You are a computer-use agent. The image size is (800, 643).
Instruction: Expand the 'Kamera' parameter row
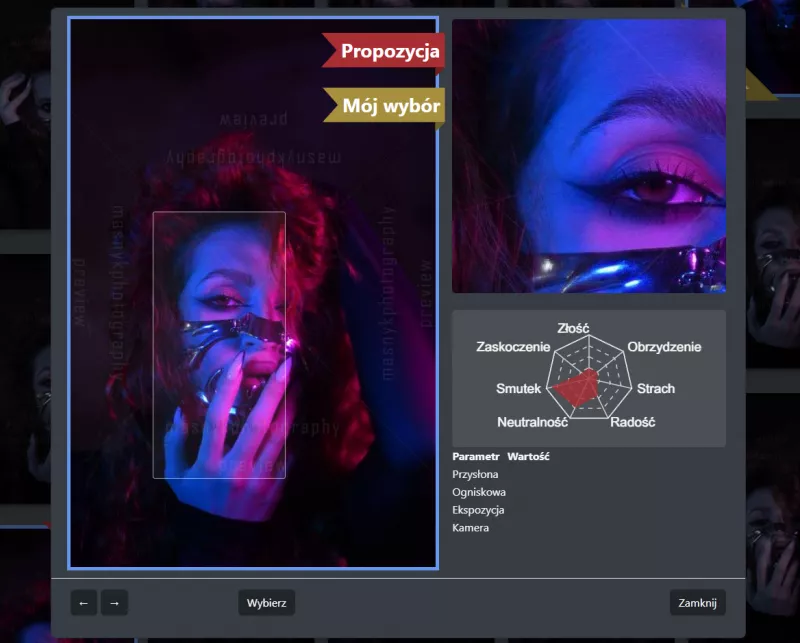(471, 528)
